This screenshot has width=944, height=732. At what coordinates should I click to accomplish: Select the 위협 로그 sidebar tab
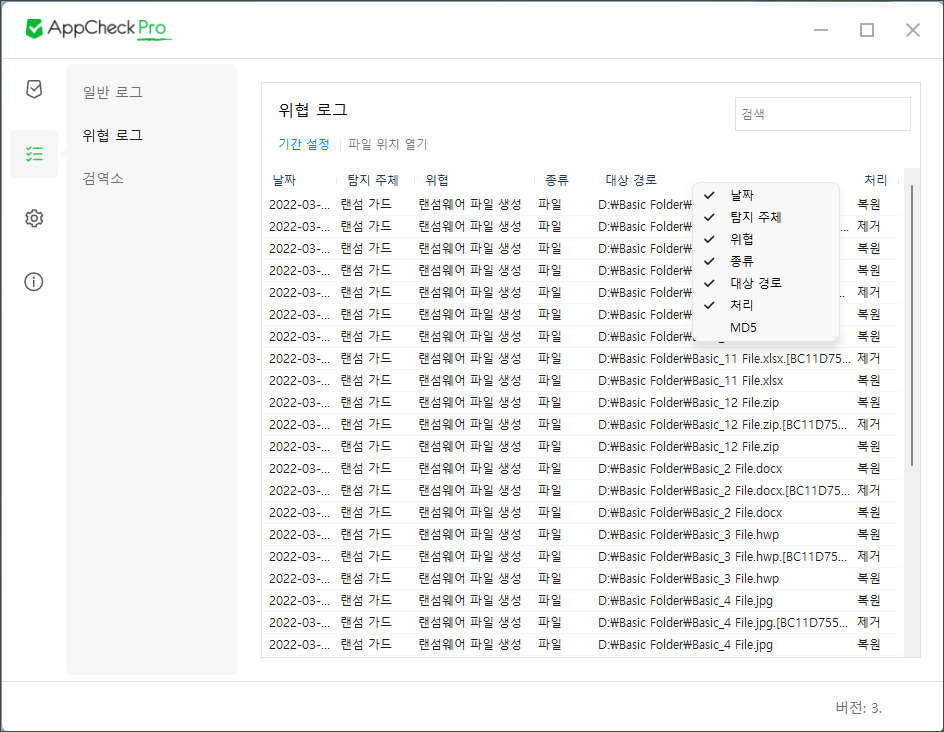pyautogui.click(x=112, y=135)
